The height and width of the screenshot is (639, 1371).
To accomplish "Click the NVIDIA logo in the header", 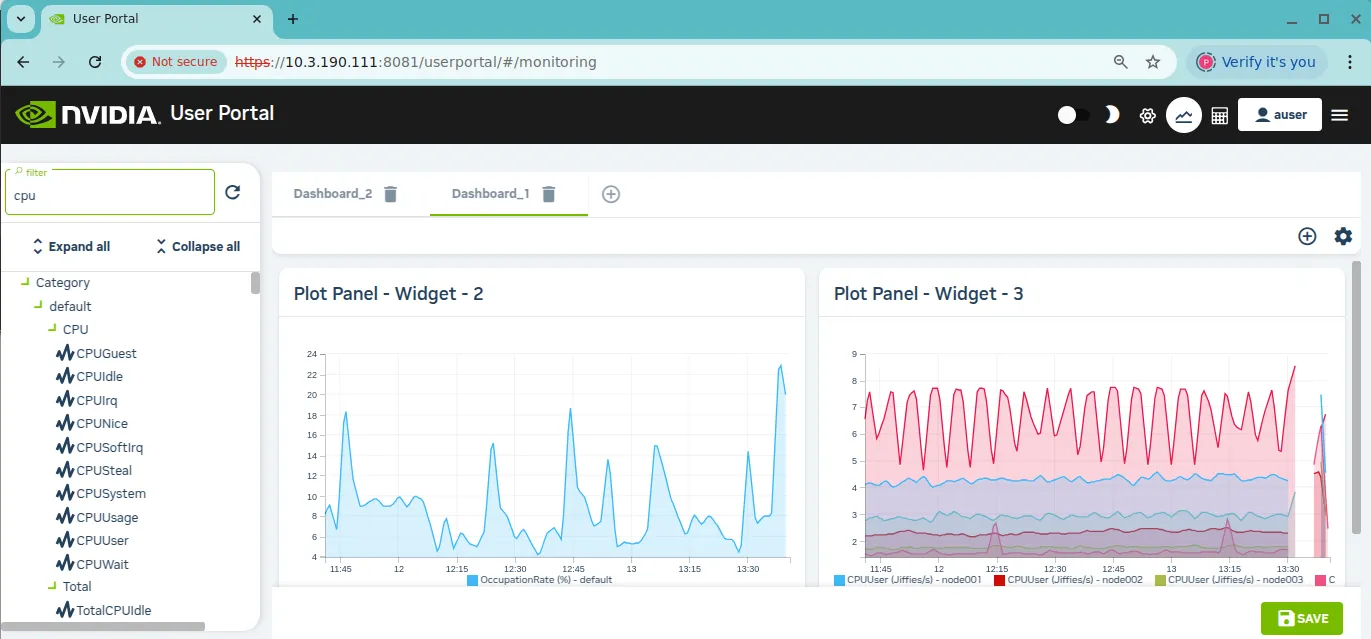I will coord(88,114).
